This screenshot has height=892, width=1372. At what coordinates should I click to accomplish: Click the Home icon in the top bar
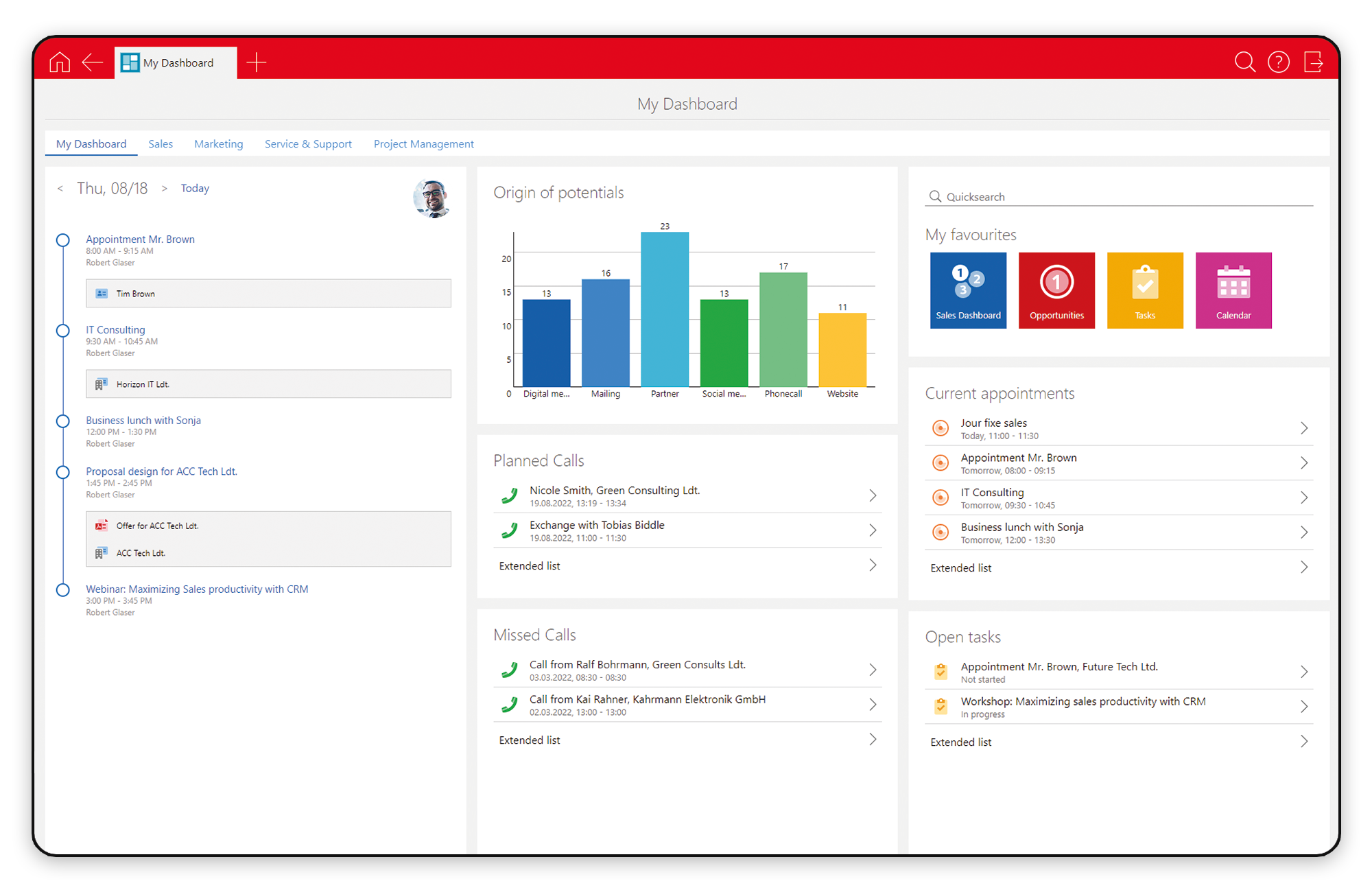tap(58, 62)
